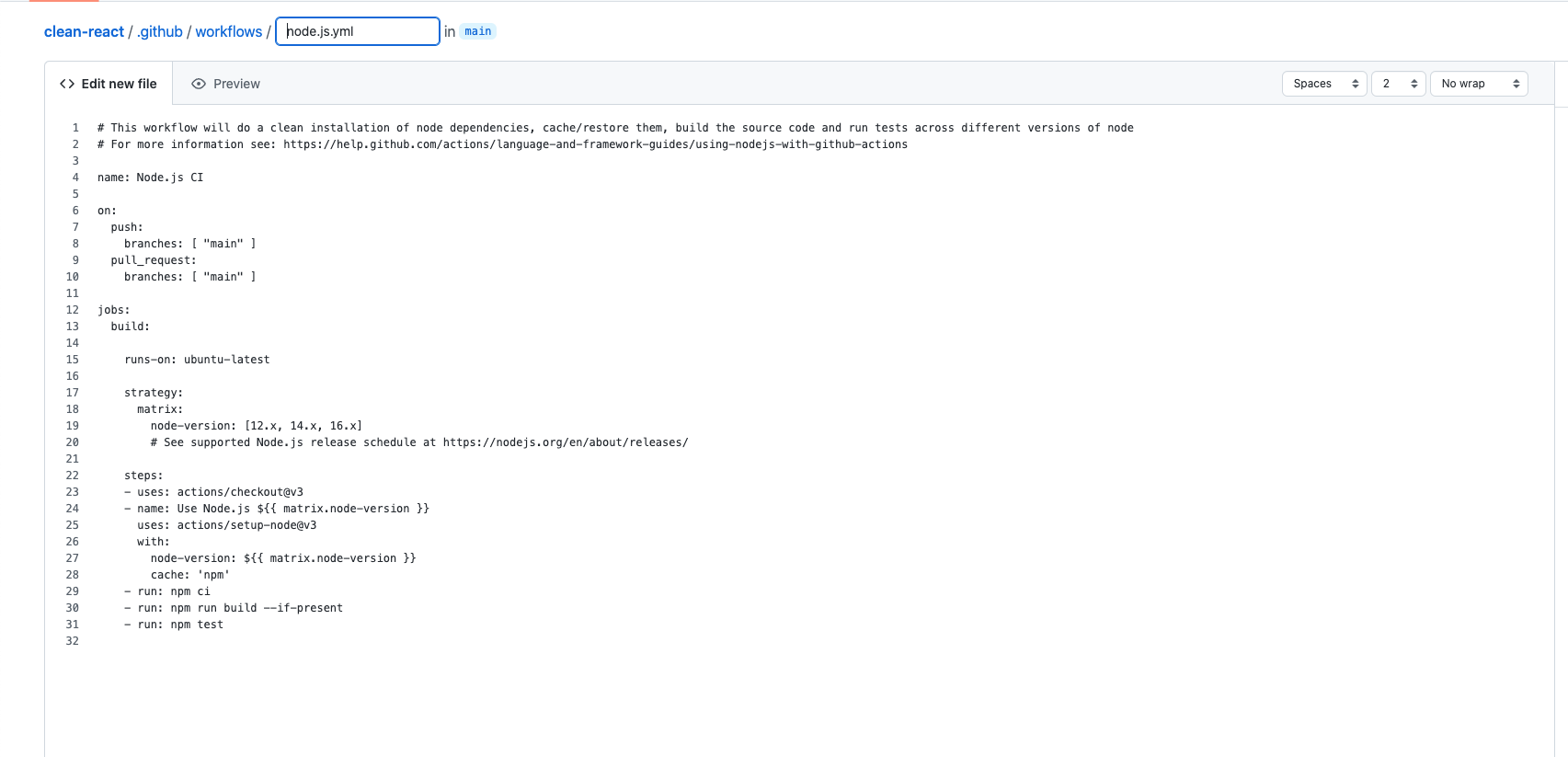Click the eye icon on Preview tab
The image size is (1568, 757).
199,84
